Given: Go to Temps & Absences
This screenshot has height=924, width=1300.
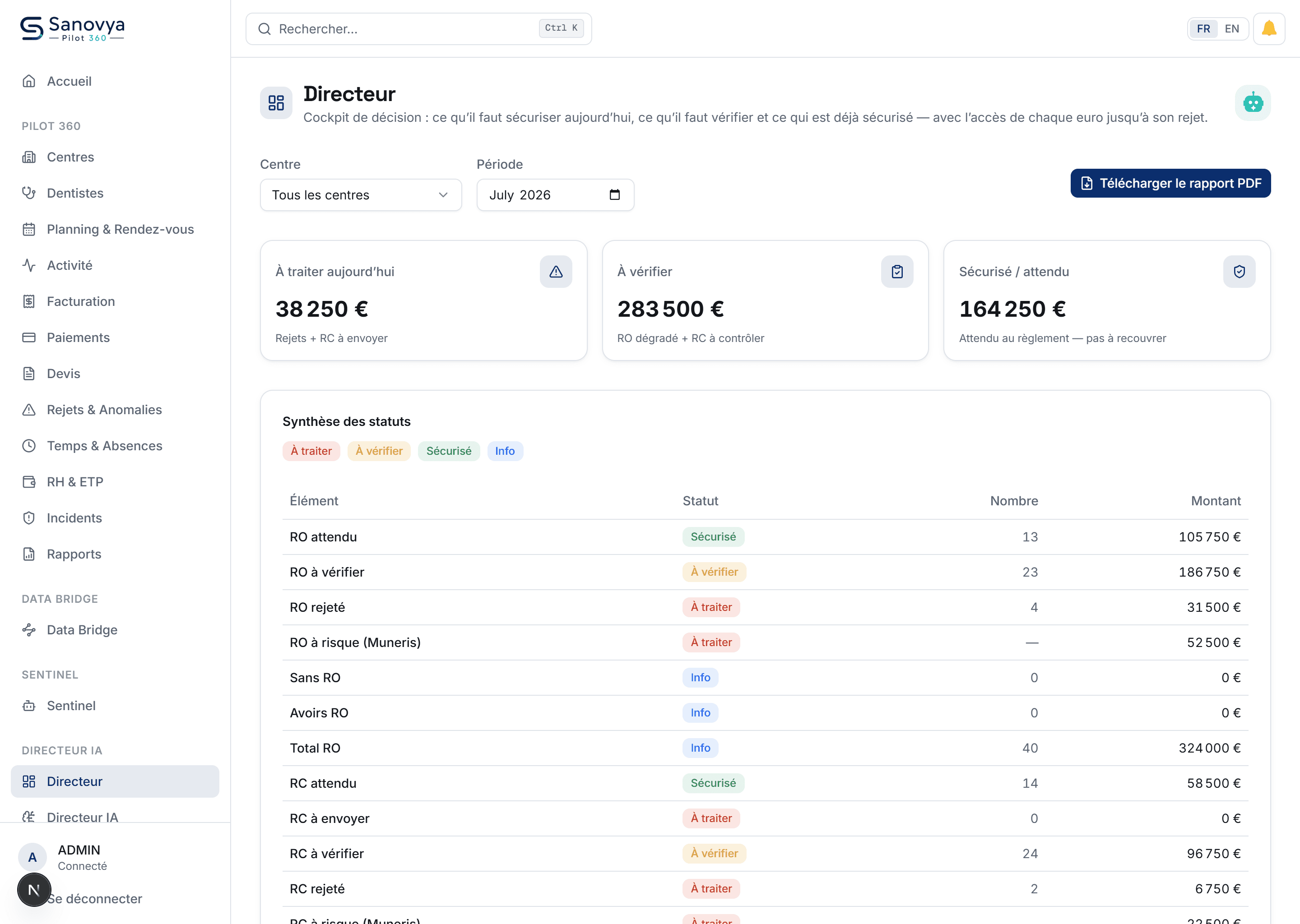Looking at the screenshot, I should tap(115, 445).
